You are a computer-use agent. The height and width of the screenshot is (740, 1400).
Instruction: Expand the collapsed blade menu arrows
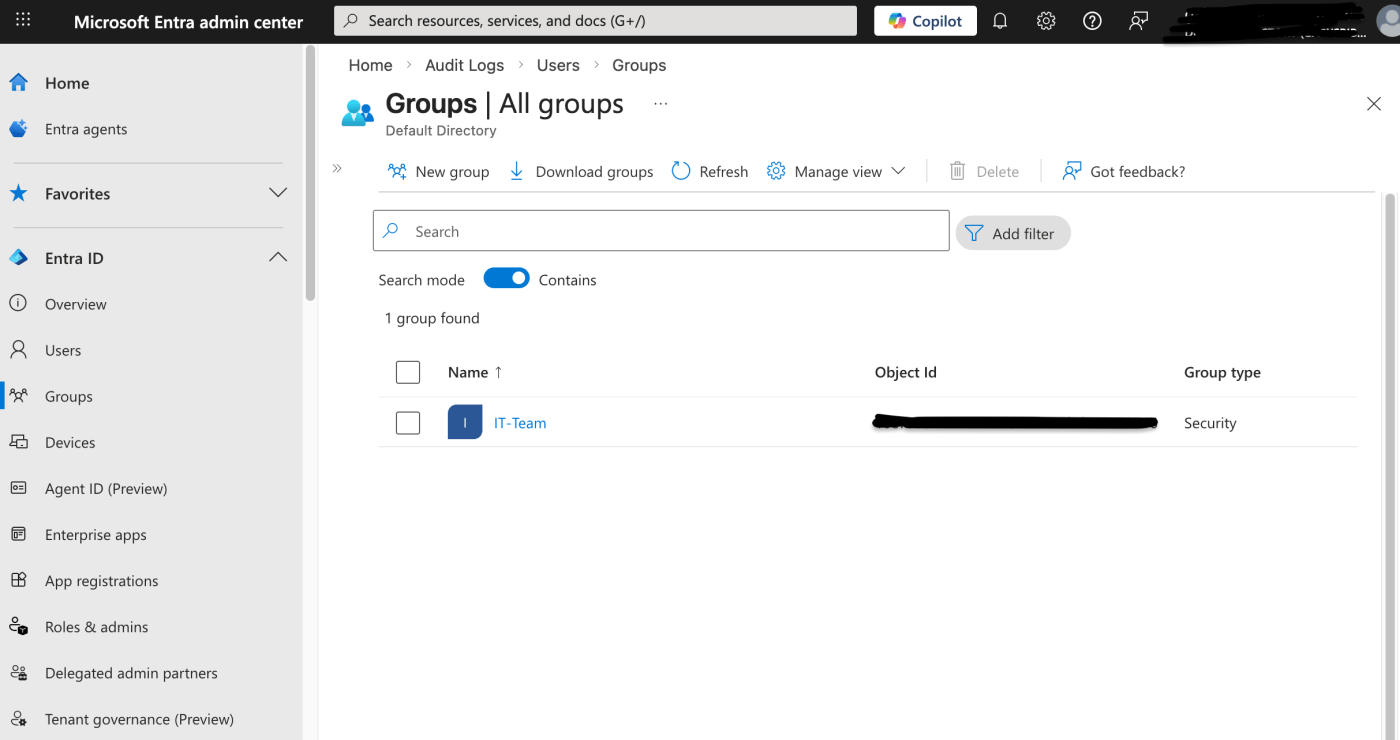[x=337, y=169]
